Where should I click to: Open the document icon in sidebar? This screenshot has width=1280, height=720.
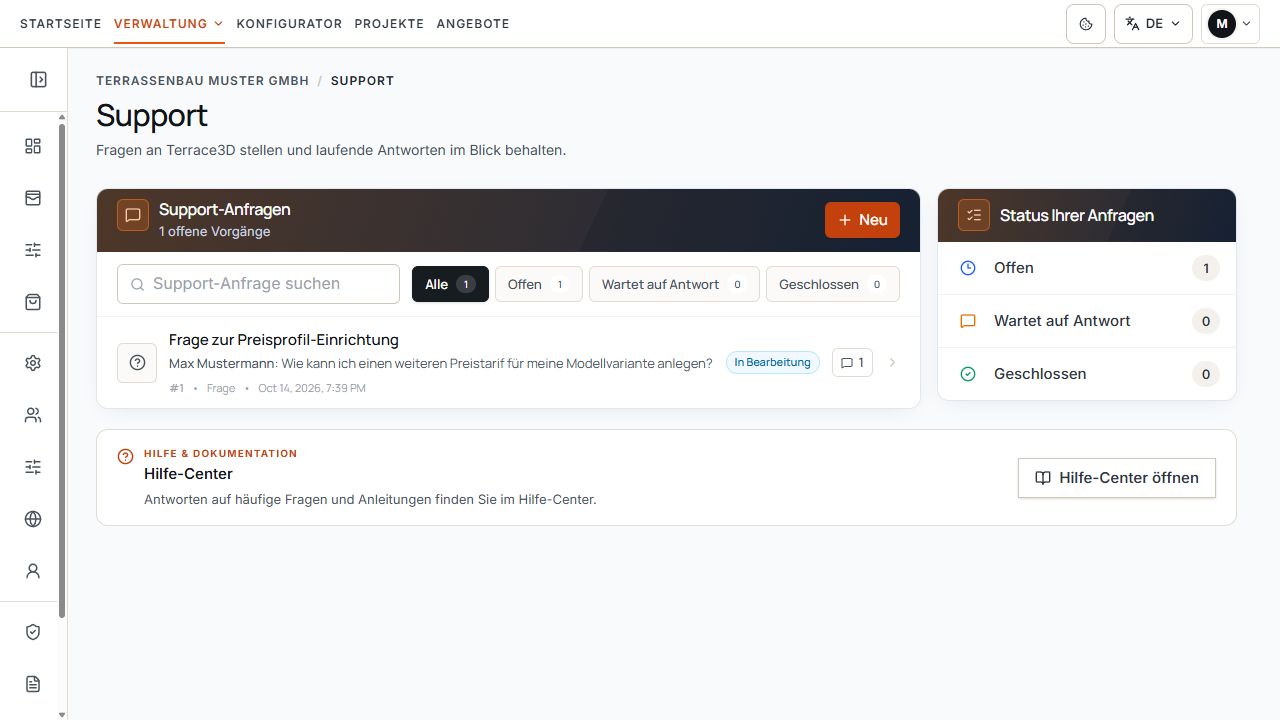[33, 684]
